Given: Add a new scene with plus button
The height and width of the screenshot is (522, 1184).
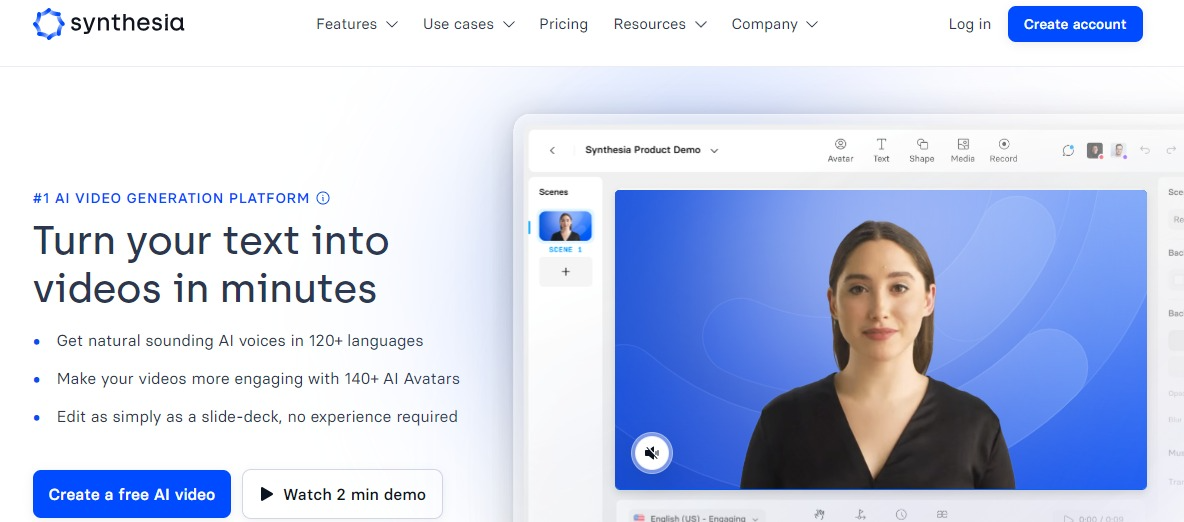Looking at the screenshot, I should (566, 272).
